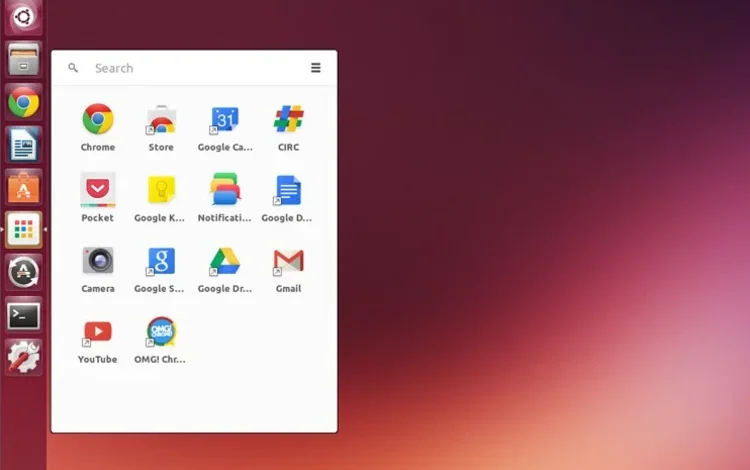The image size is (750, 470).
Task: Open the Ubuntu Dash home button
Action: 23,17
